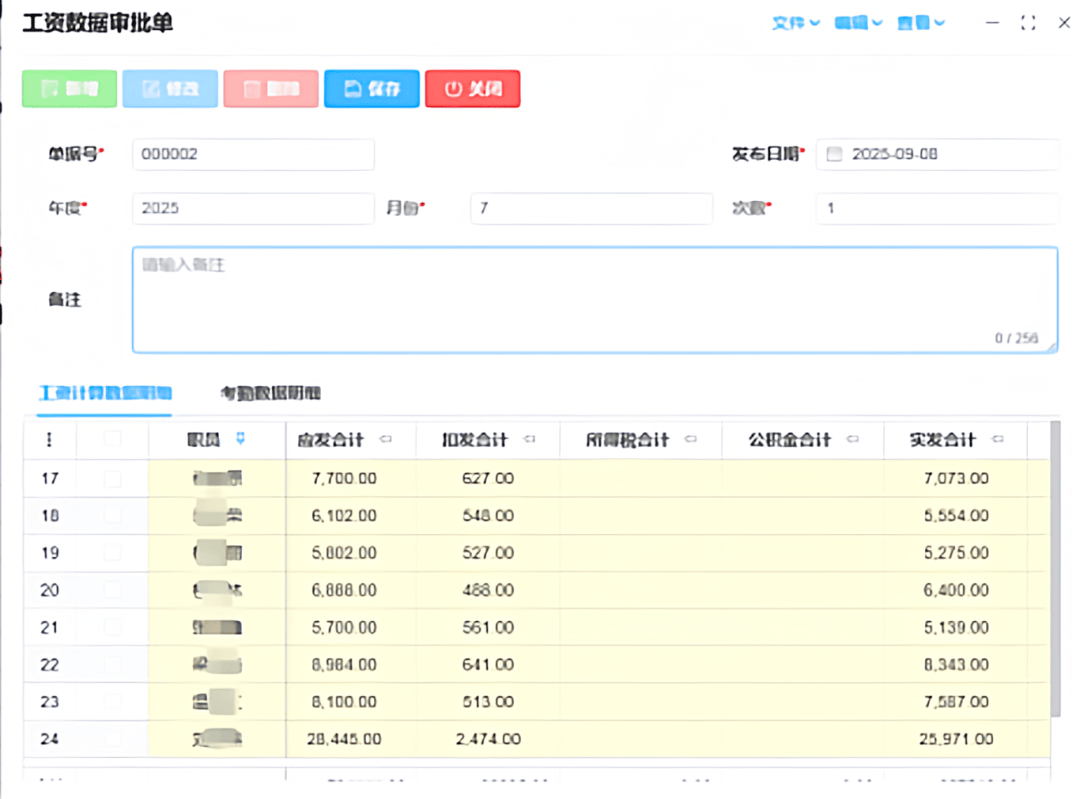Click the pin icon next to 实发合计
This screenshot has height=799, width=1080.
(997, 439)
